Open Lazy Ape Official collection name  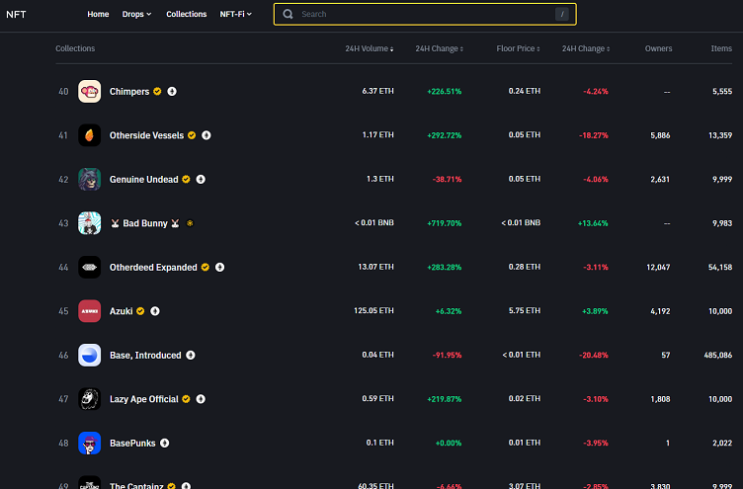tap(144, 399)
